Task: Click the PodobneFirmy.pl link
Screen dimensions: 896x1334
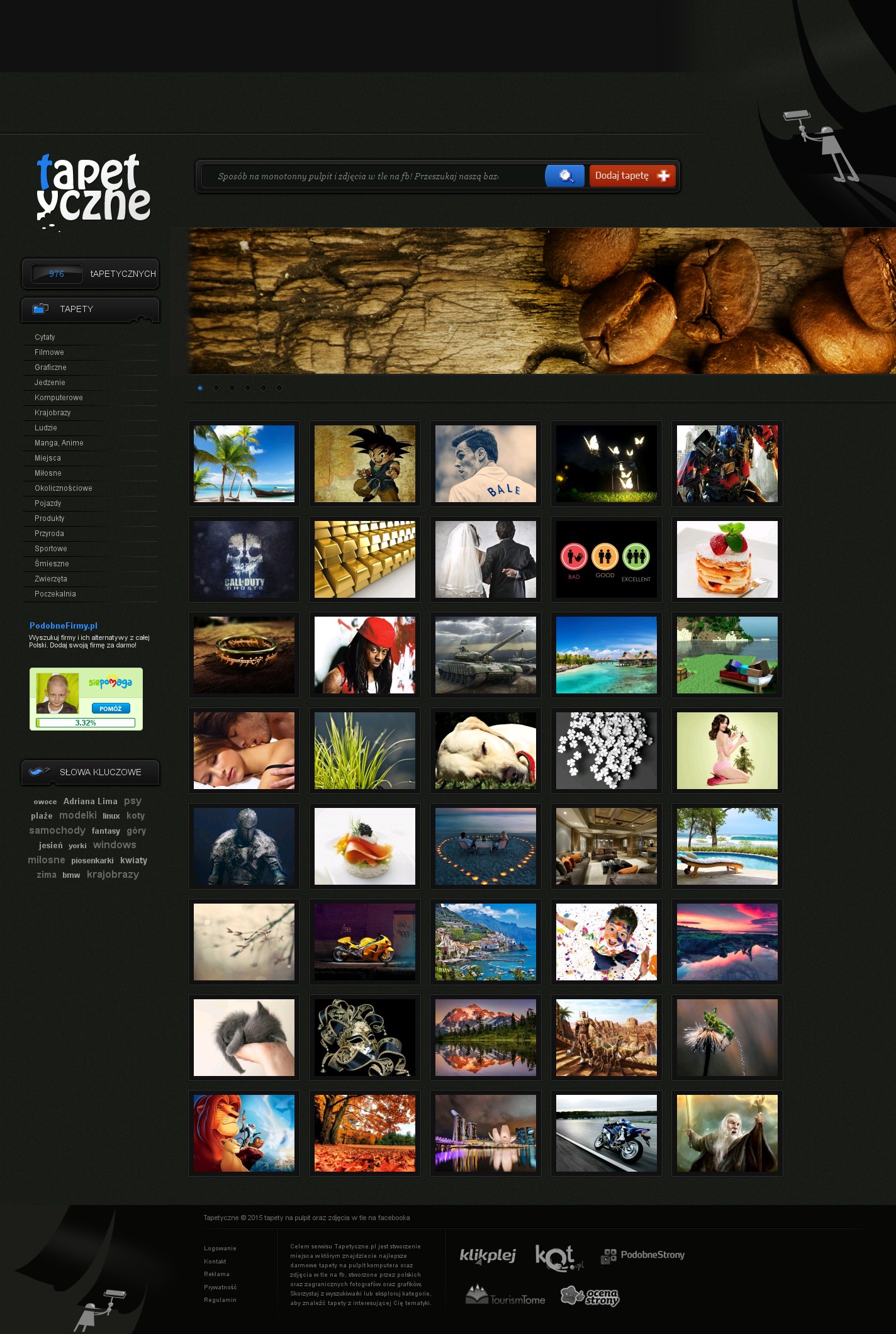Action: pyautogui.click(x=64, y=625)
